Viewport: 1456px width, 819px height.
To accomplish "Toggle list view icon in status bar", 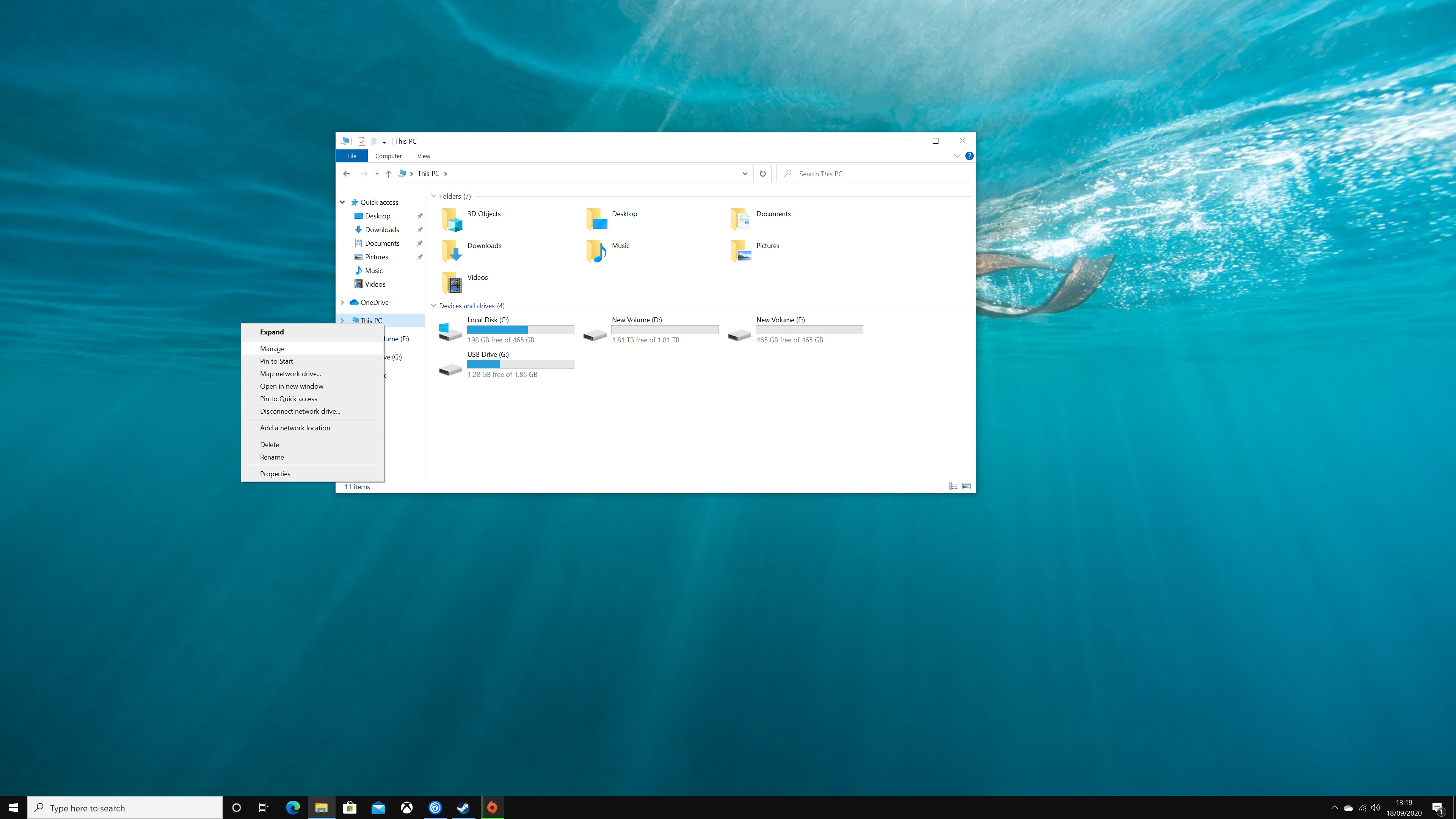I will [x=953, y=486].
